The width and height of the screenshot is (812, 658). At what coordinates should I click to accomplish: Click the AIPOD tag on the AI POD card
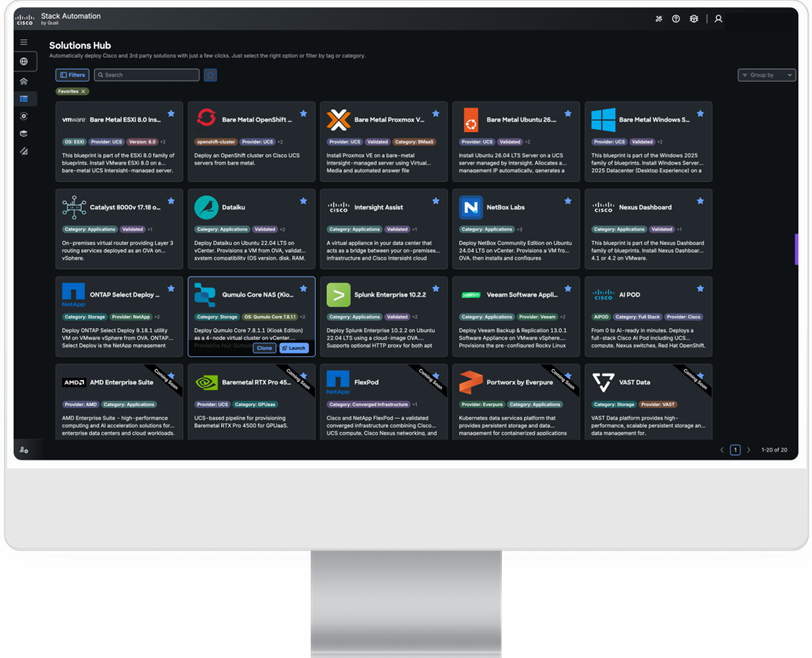[601, 317]
